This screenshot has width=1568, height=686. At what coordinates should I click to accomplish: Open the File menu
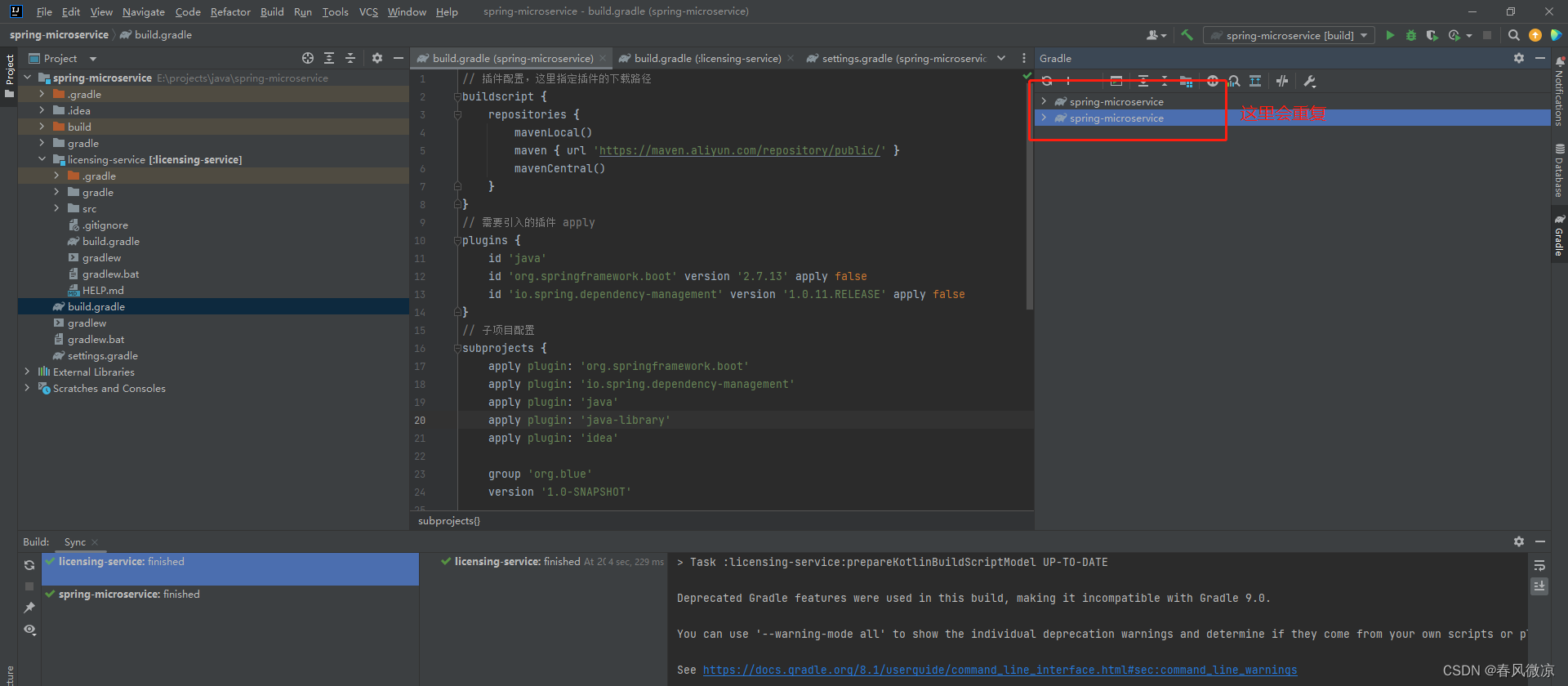44,11
